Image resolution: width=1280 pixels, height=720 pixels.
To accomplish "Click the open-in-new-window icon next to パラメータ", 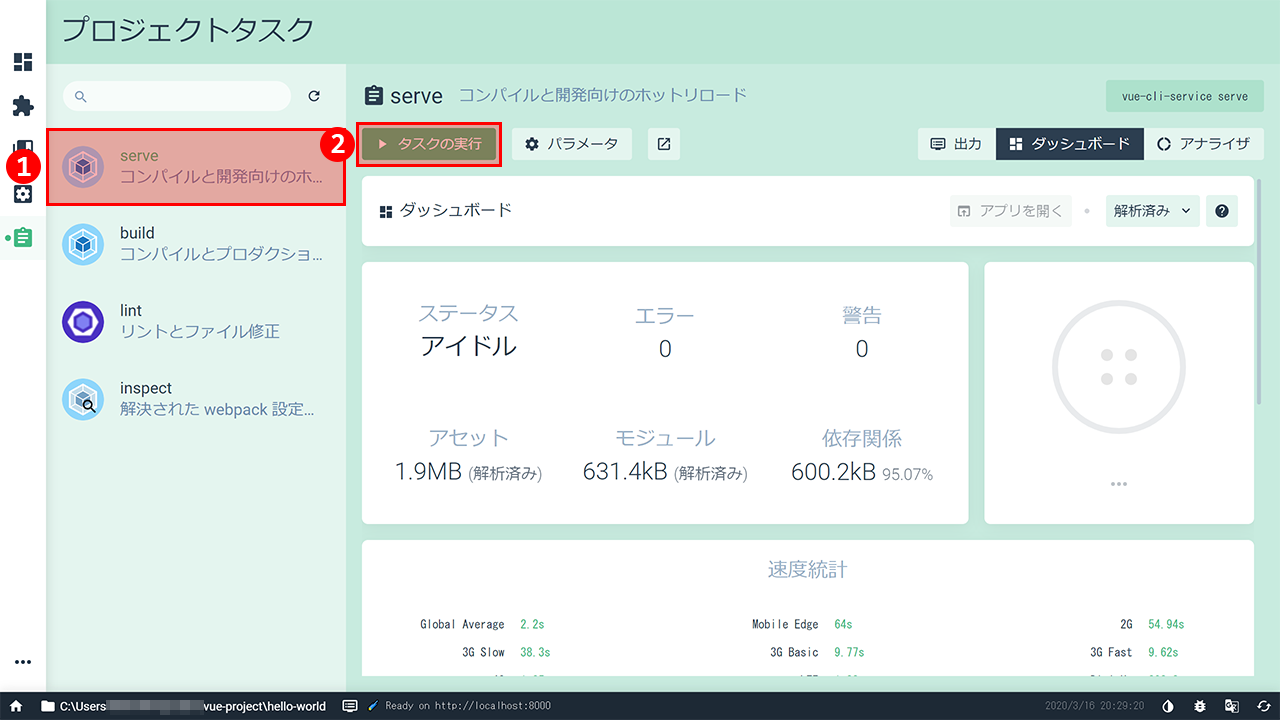I will tap(664, 144).
